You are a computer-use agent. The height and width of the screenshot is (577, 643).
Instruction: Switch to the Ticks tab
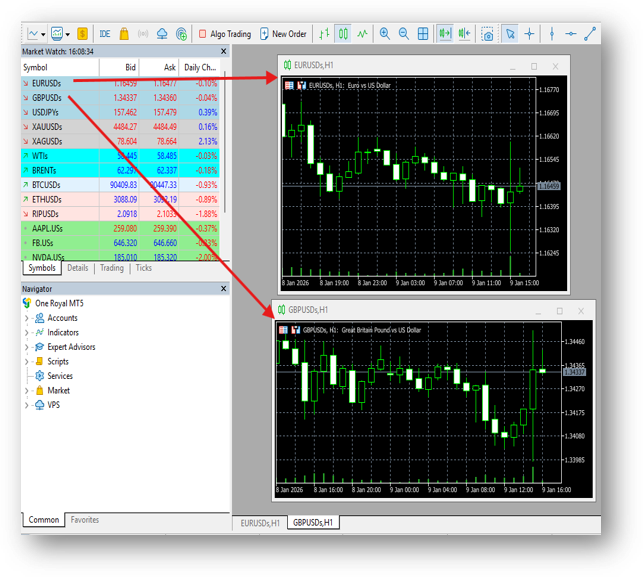click(144, 268)
